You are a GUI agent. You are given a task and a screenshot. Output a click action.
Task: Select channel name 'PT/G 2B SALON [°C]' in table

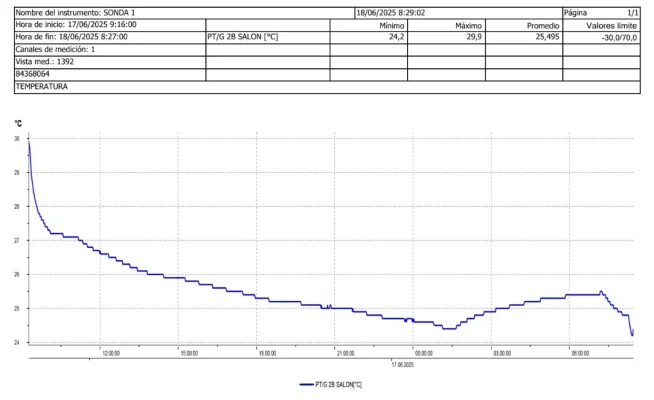(x=243, y=37)
